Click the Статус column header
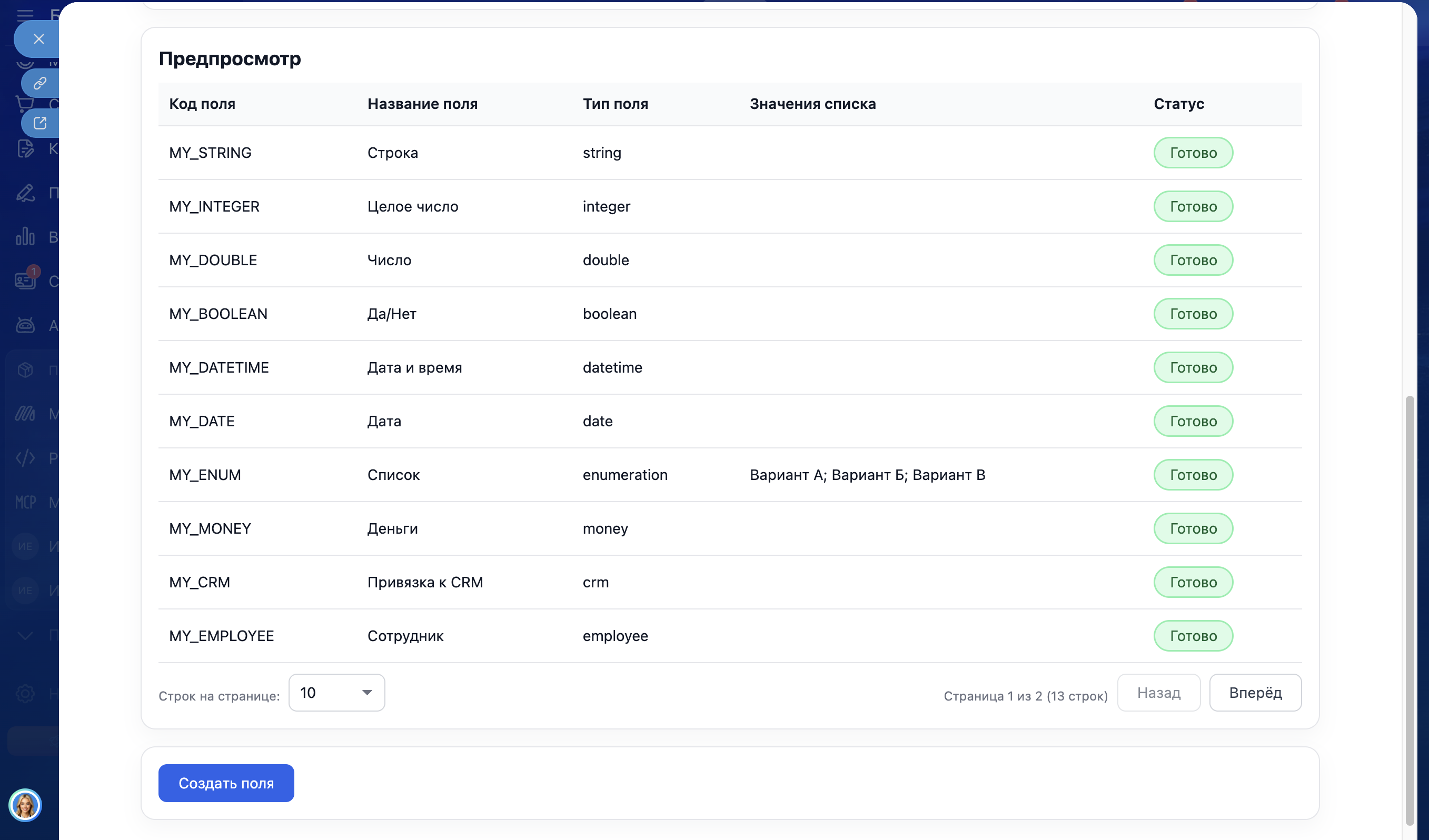 (x=1178, y=104)
